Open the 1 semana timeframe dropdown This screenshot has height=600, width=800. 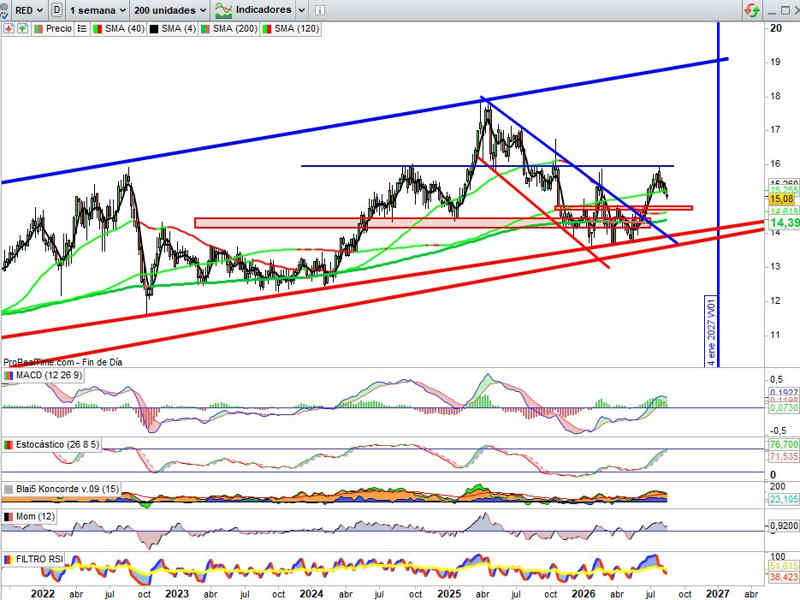97,10
